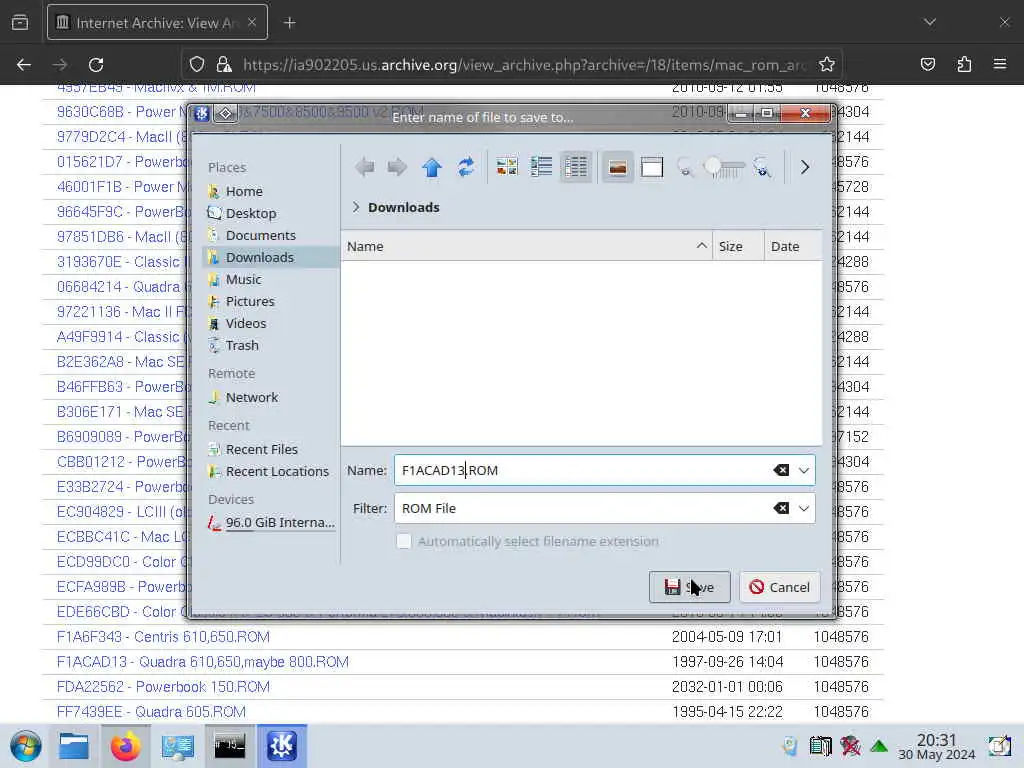This screenshot has width=1024, height=768.
Task: Open Powerbook 150.ROM link
Action: [163, 687]
